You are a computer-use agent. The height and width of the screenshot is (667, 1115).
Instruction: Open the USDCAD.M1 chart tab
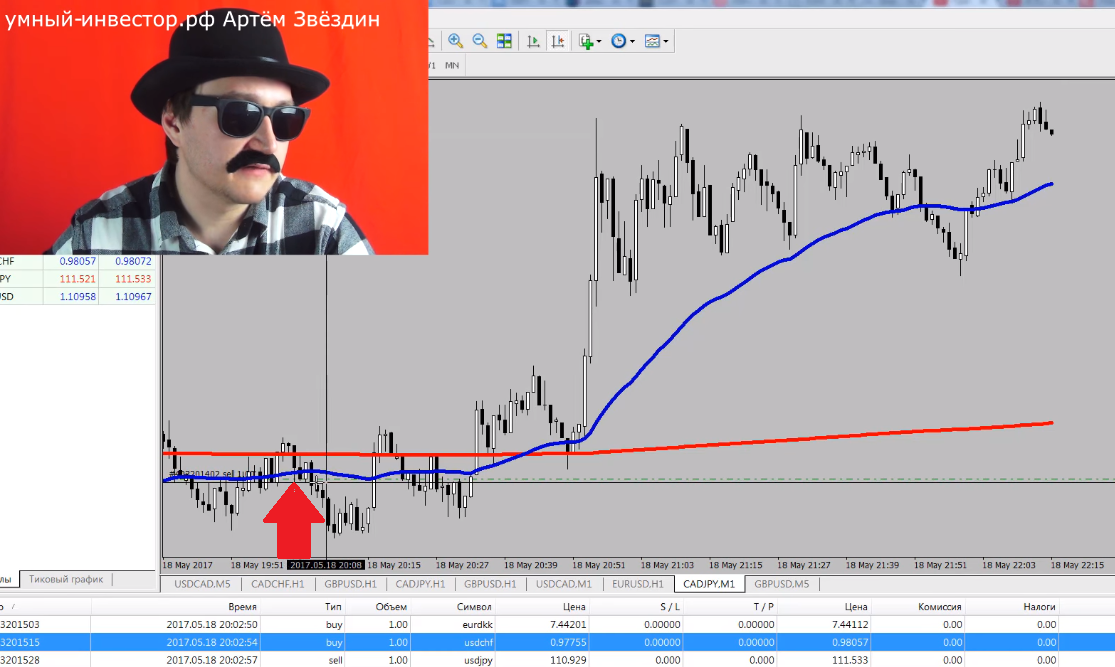click(x=563, y=584)
